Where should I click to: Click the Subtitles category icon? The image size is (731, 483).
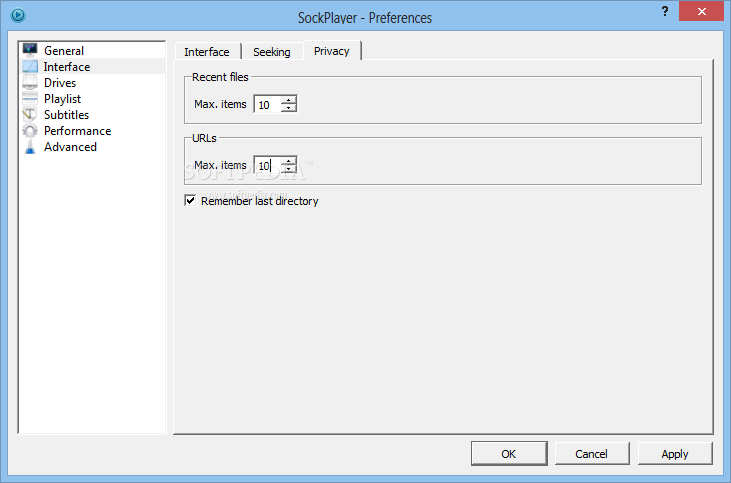(x=30, y=115)
